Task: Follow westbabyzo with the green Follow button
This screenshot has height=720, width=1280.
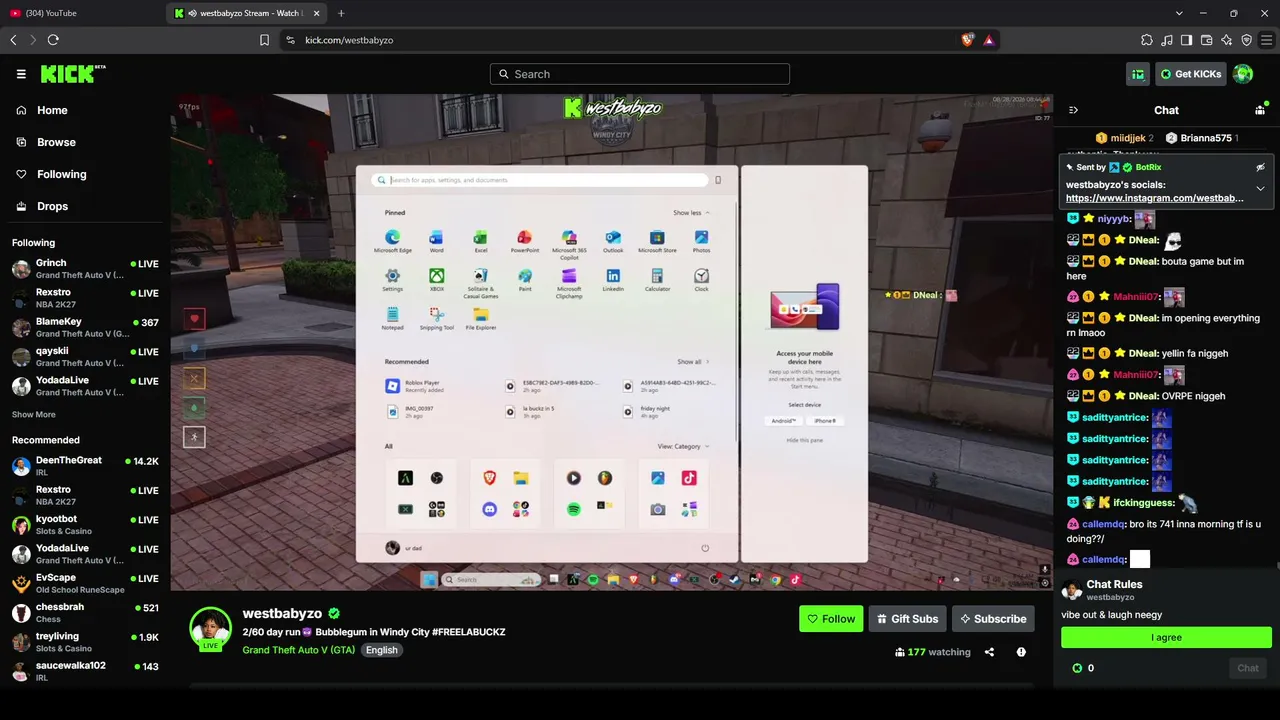Action: click(831, 619)
